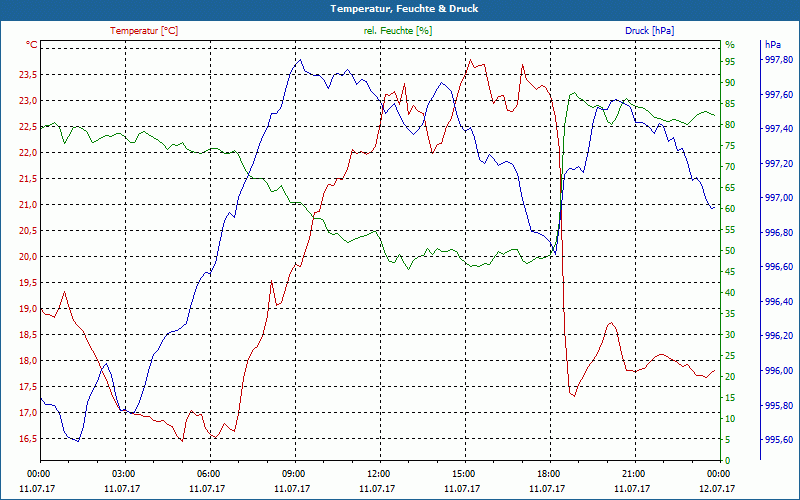The width and height of the screenshot is (800, 500).
Task: Click the 996,60 tick on the pressure axis
Action: (779, 267)
